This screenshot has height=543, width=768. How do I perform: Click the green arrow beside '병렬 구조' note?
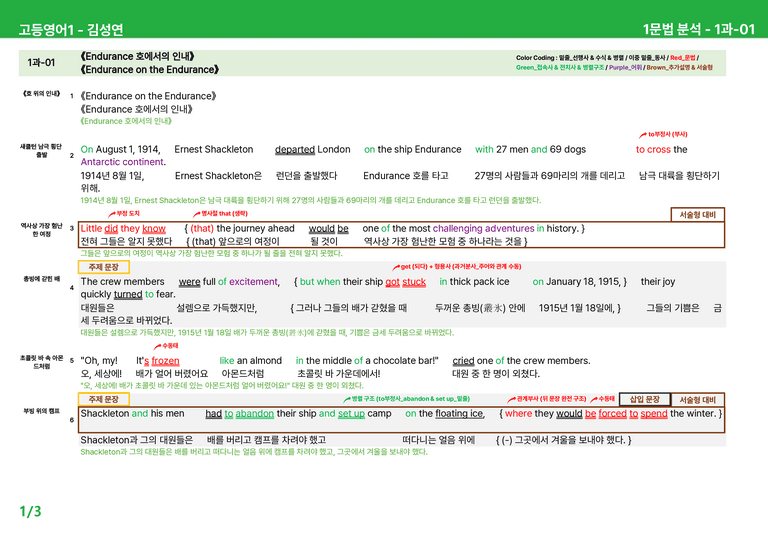pos(347,400)
